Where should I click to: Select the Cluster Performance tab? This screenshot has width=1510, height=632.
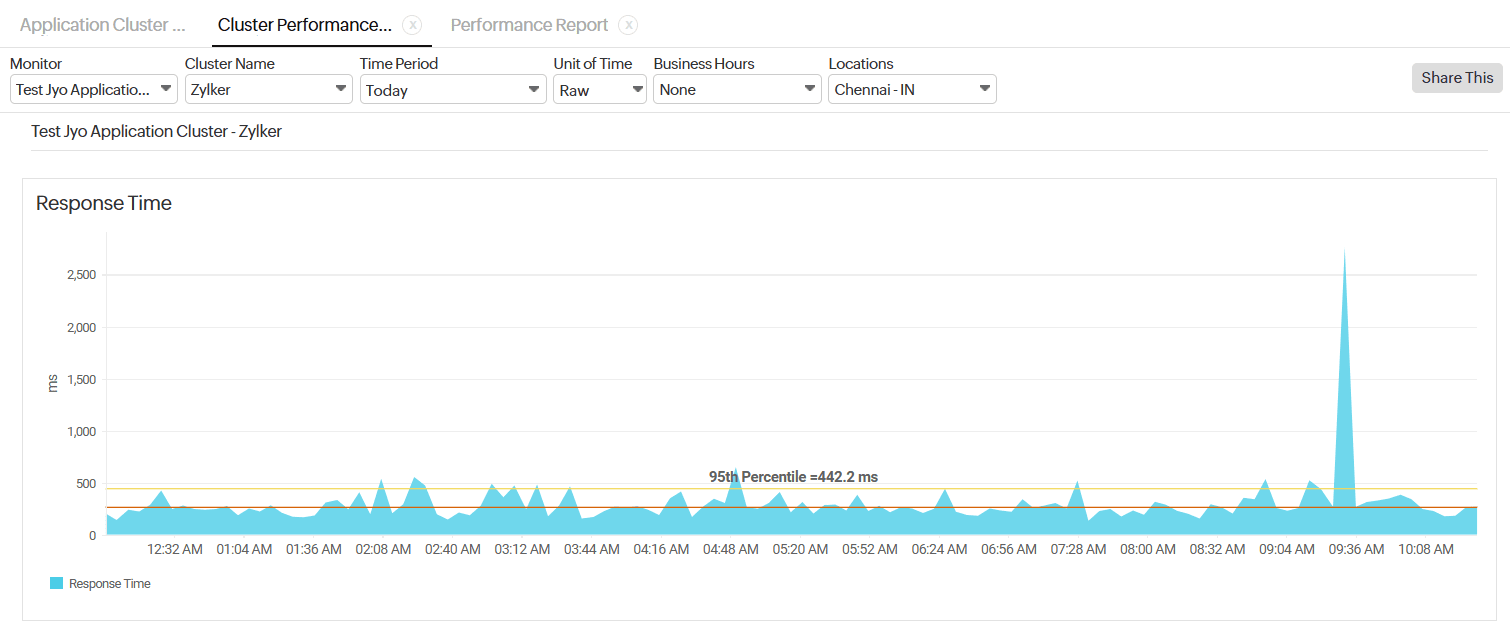305,25
